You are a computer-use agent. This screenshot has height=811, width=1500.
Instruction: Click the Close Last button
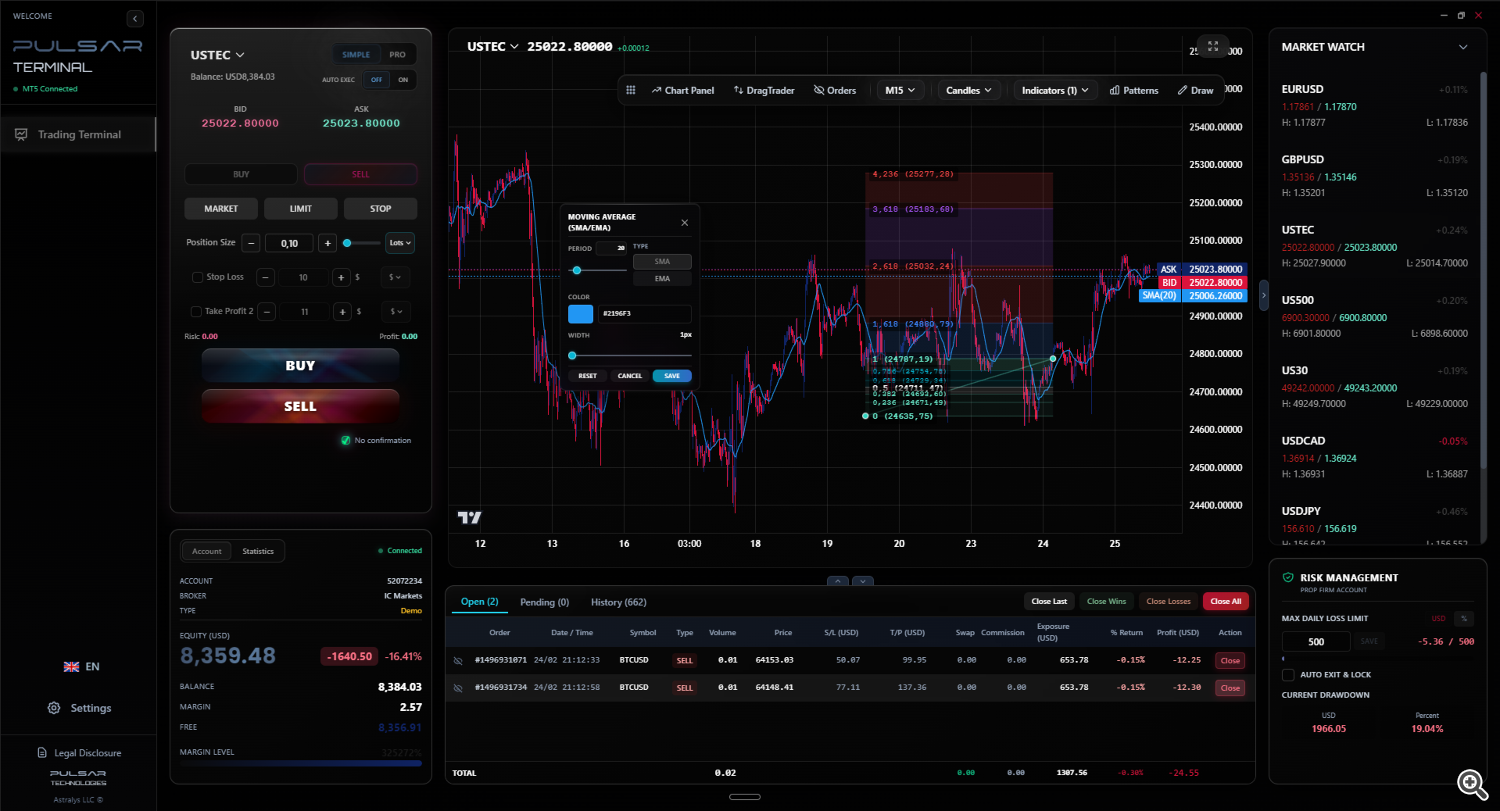click(1049, 601)
